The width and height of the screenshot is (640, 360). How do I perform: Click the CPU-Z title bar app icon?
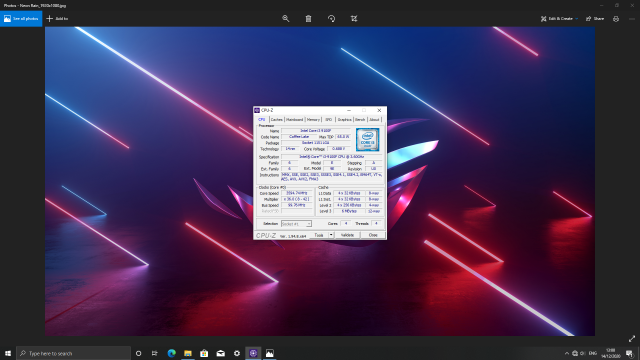[257, 110]
